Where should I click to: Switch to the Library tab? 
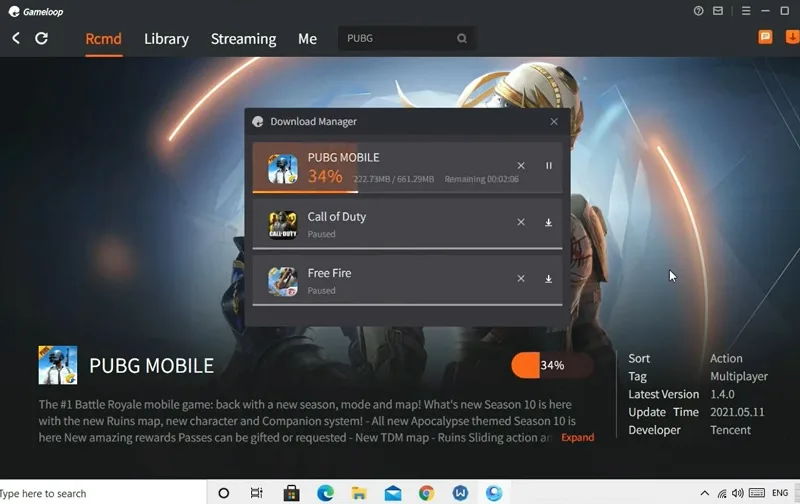point(166,39)
